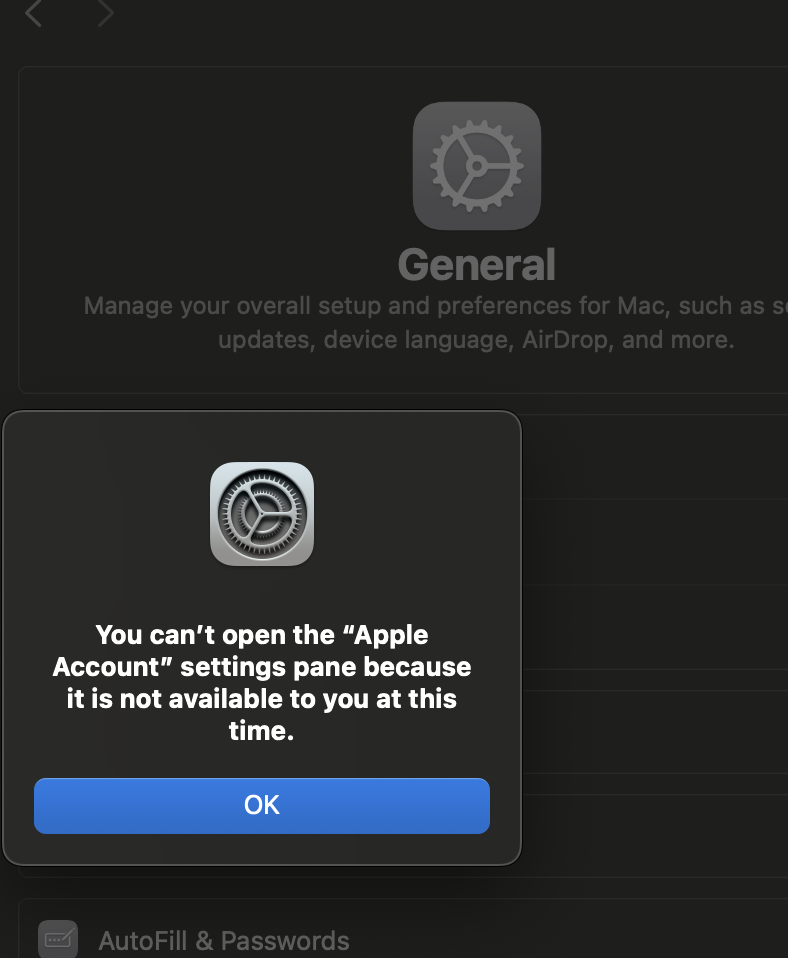Go back with the left chevron arrow
This screenshot has width=788, height=958.
[x=33, y=13]
